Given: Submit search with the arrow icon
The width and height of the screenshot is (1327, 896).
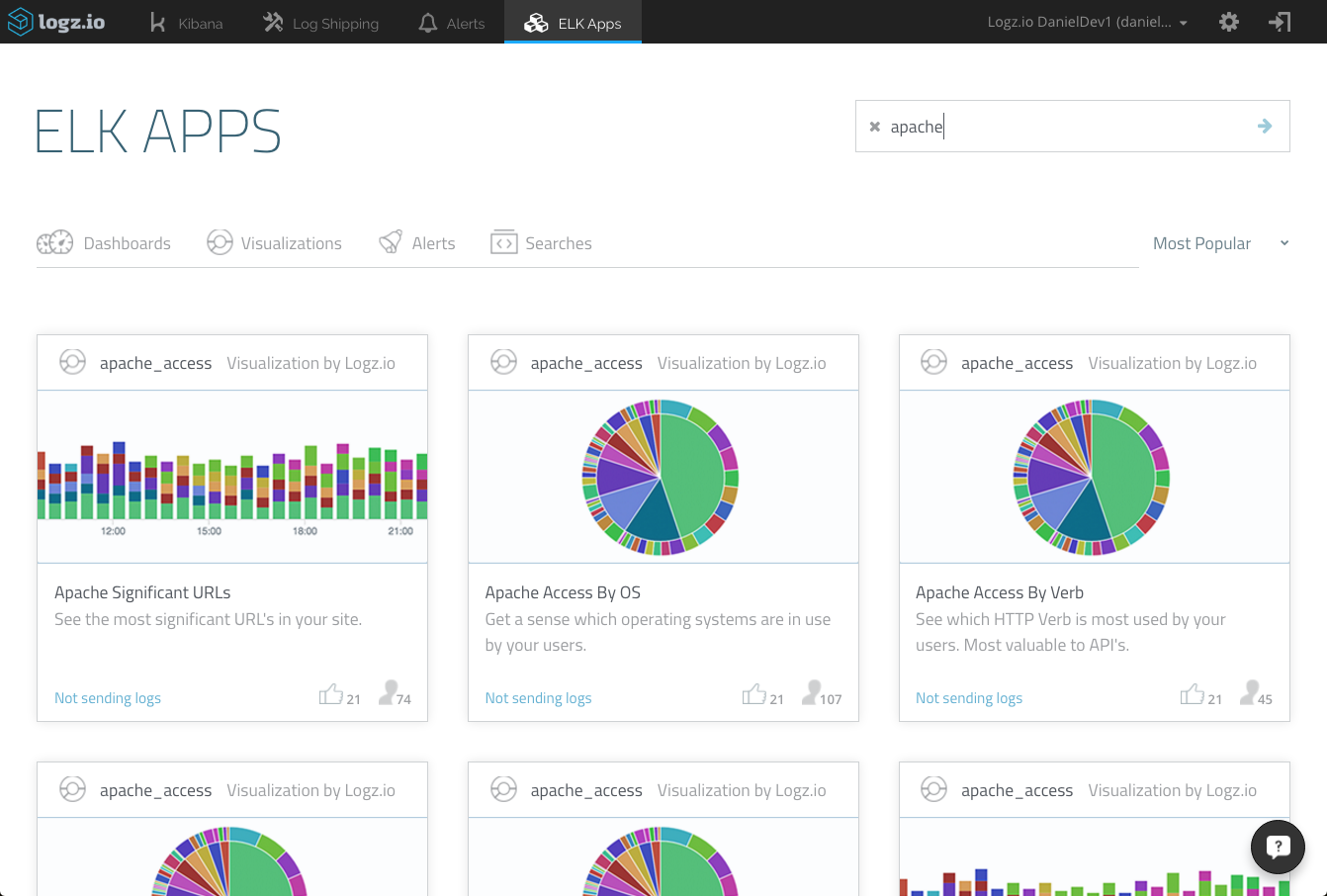Looking at the screenshot, I should [1265, 126].
